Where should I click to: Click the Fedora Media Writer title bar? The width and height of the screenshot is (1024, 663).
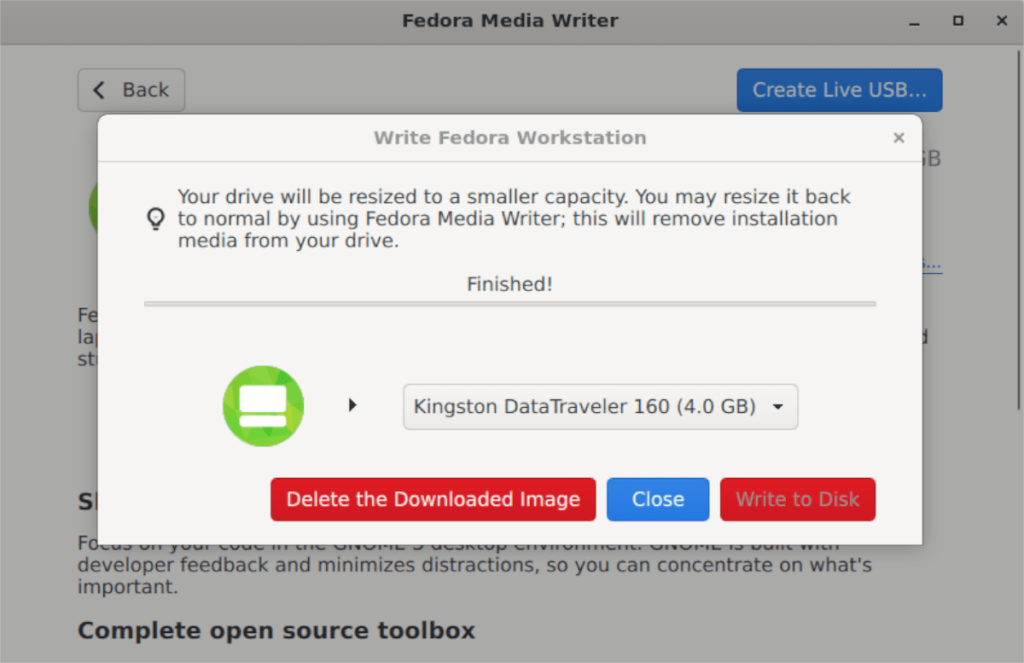point(510,20)
